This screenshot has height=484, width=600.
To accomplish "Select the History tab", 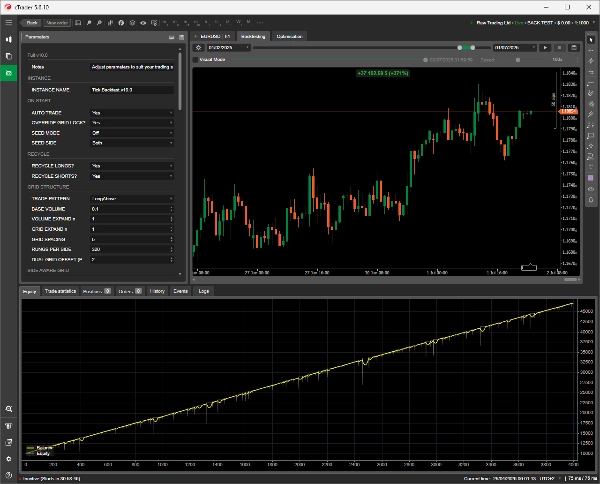I will (157, 291).
